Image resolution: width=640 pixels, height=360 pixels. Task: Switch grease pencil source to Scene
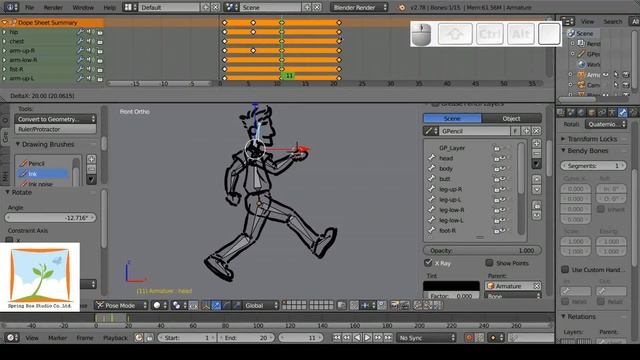pos(452,118)
